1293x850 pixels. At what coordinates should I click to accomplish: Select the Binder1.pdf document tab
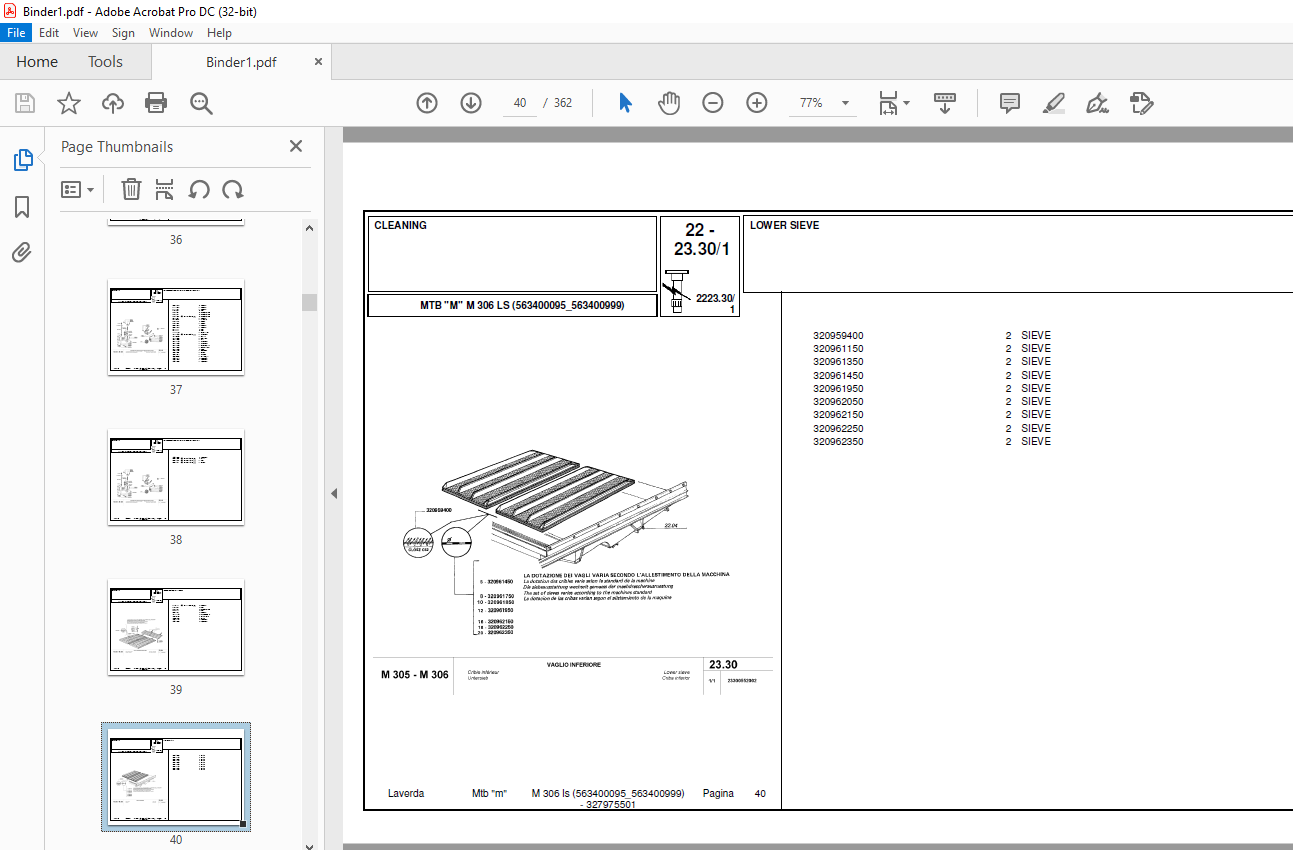click(241, 62)
